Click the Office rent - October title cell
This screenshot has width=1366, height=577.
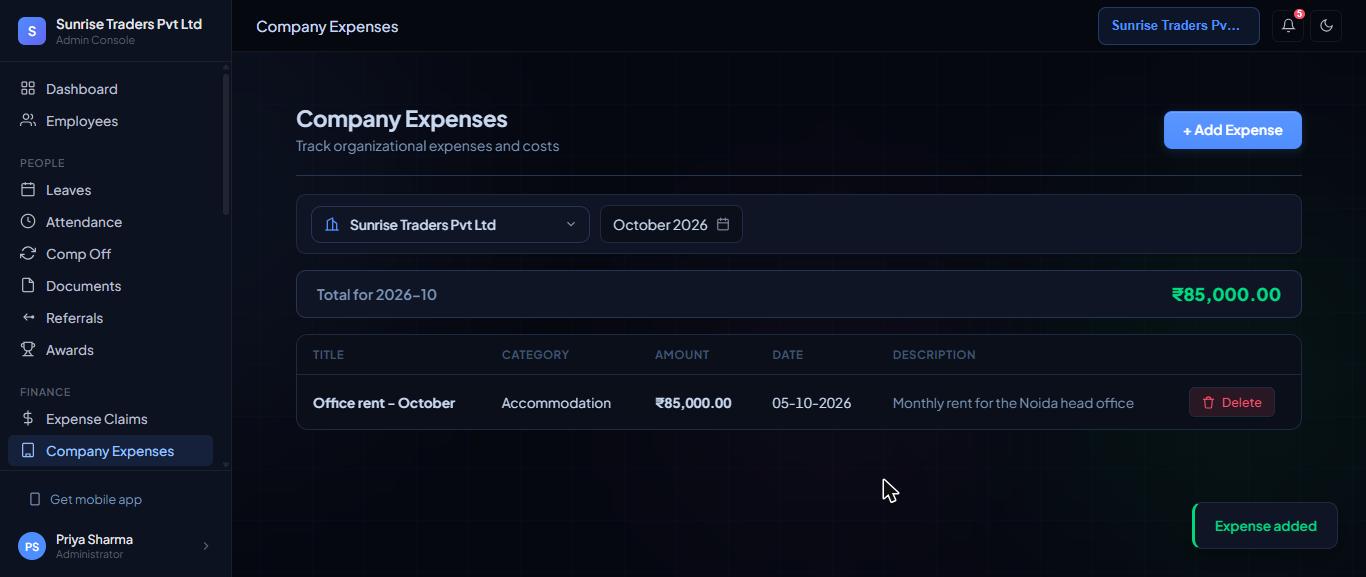(384, 403)
